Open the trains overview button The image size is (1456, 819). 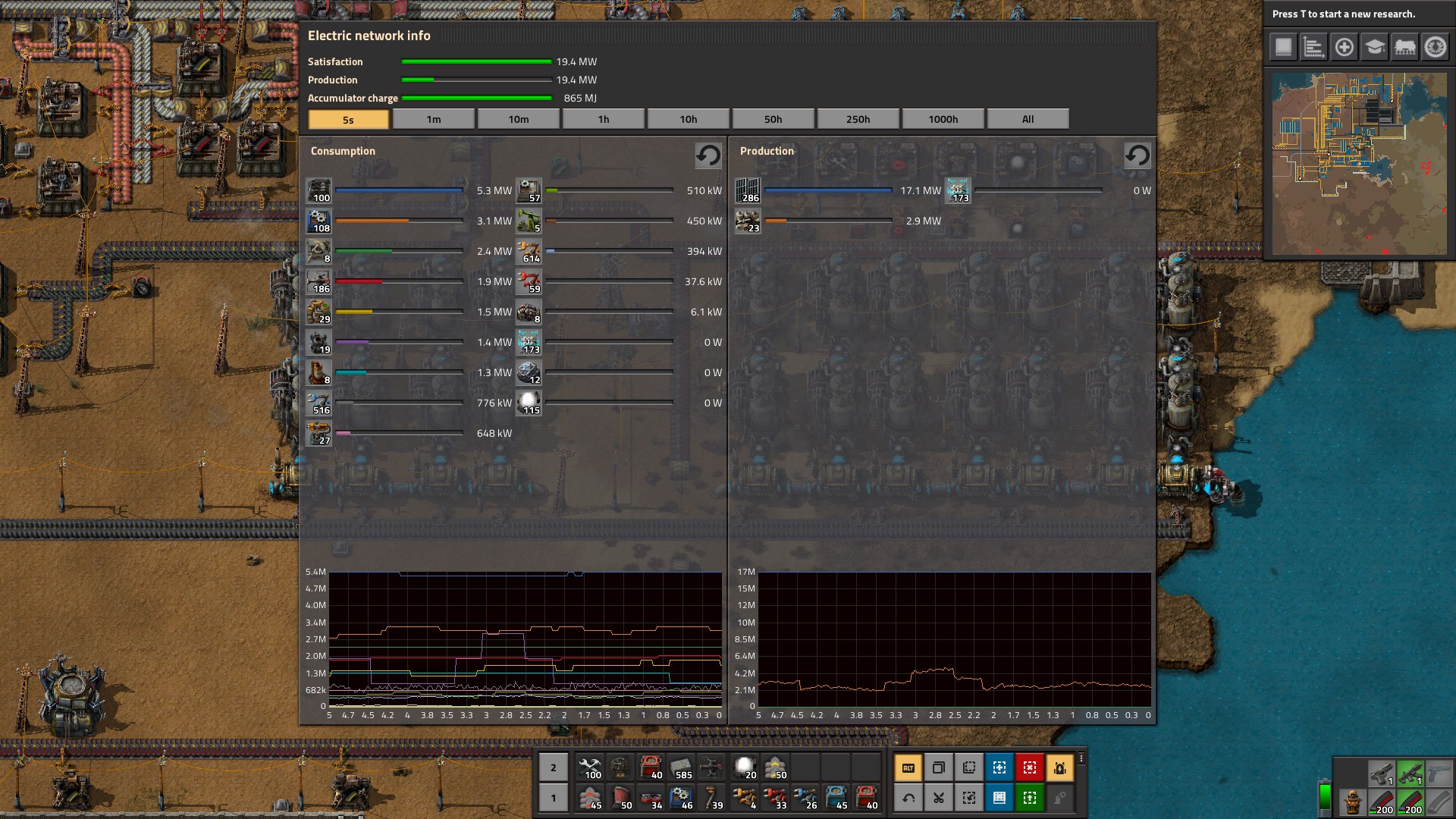pos(1404,47)
